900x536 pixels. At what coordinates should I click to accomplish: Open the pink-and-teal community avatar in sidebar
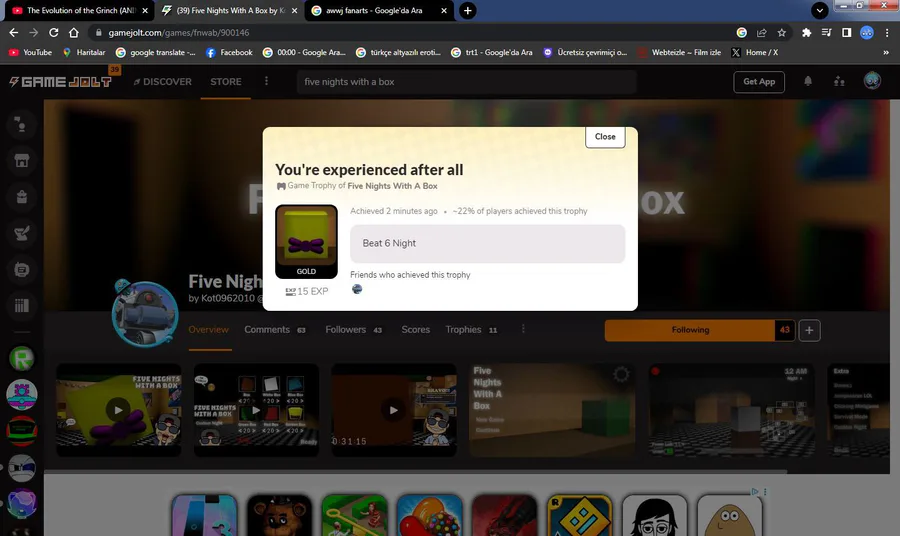22,395
